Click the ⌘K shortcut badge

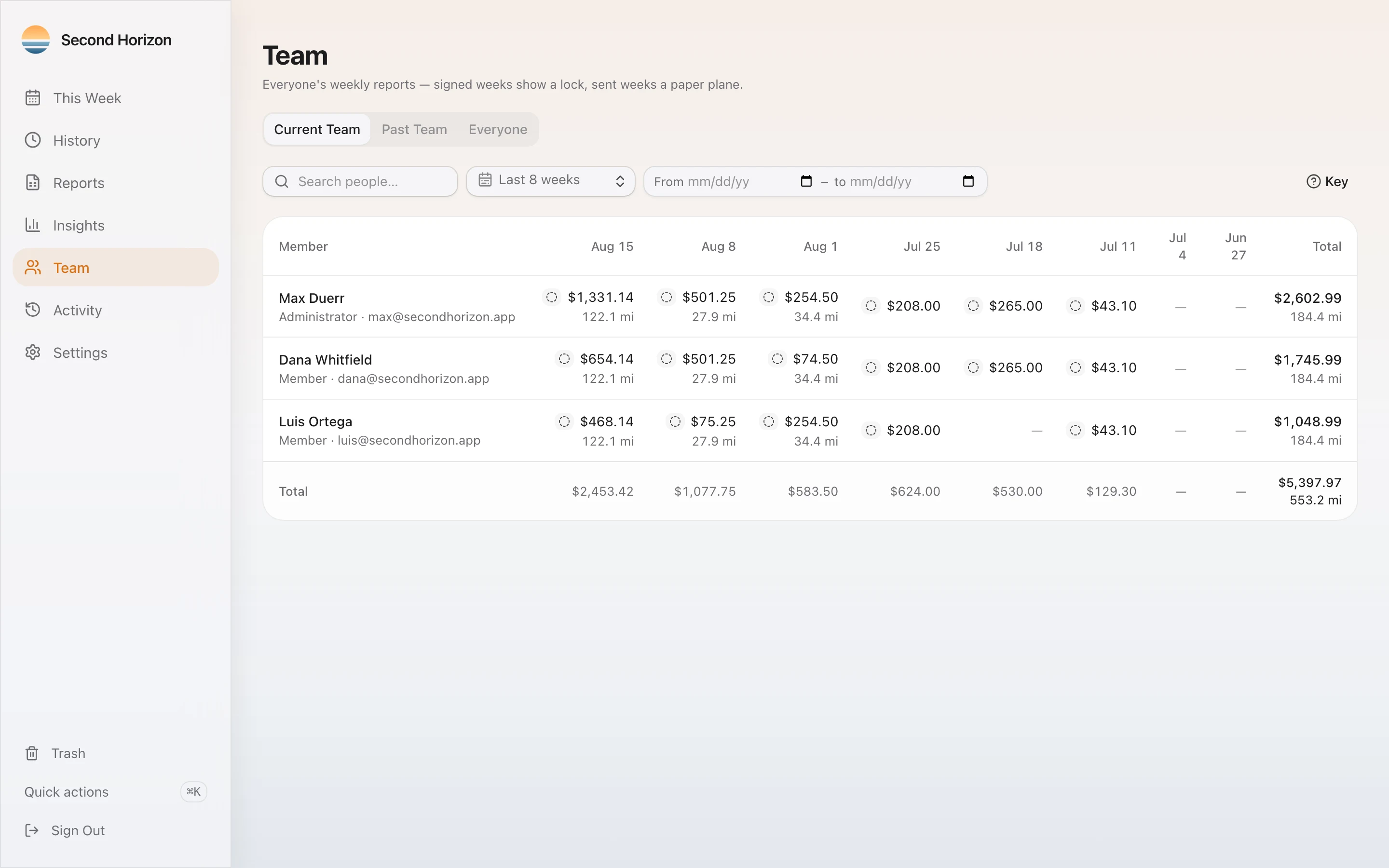193,792
